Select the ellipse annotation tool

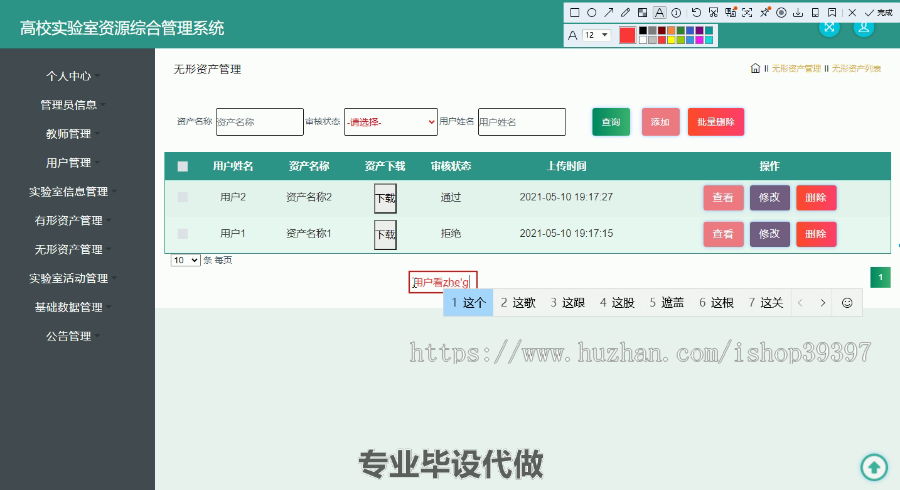coord(591,12)
